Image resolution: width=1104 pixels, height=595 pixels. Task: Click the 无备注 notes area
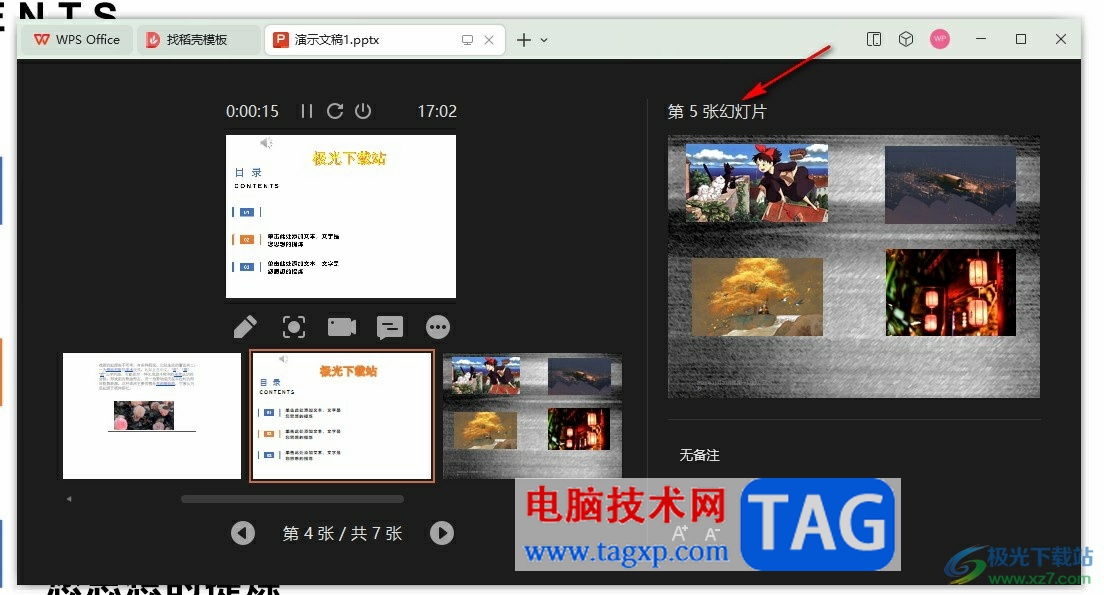pyautogui.click(x=699, y=456)
